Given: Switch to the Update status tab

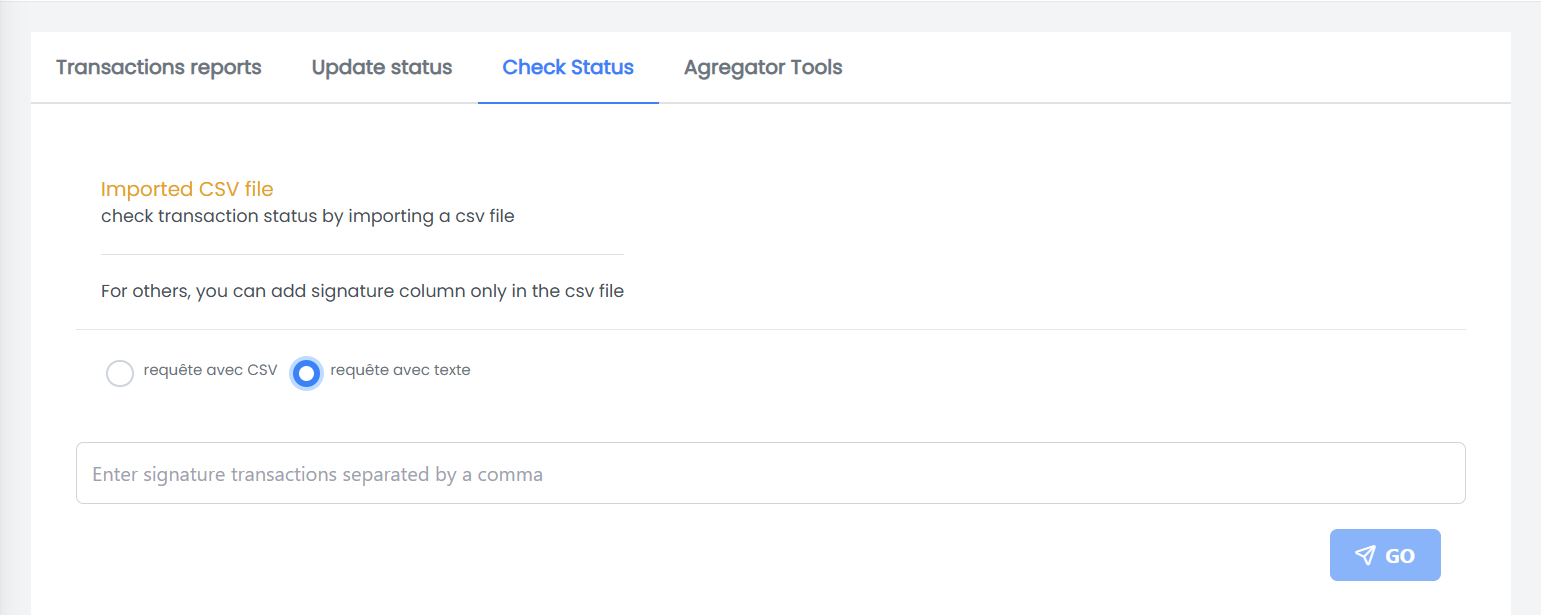Looking at the screenshot, I should (381, 67).
